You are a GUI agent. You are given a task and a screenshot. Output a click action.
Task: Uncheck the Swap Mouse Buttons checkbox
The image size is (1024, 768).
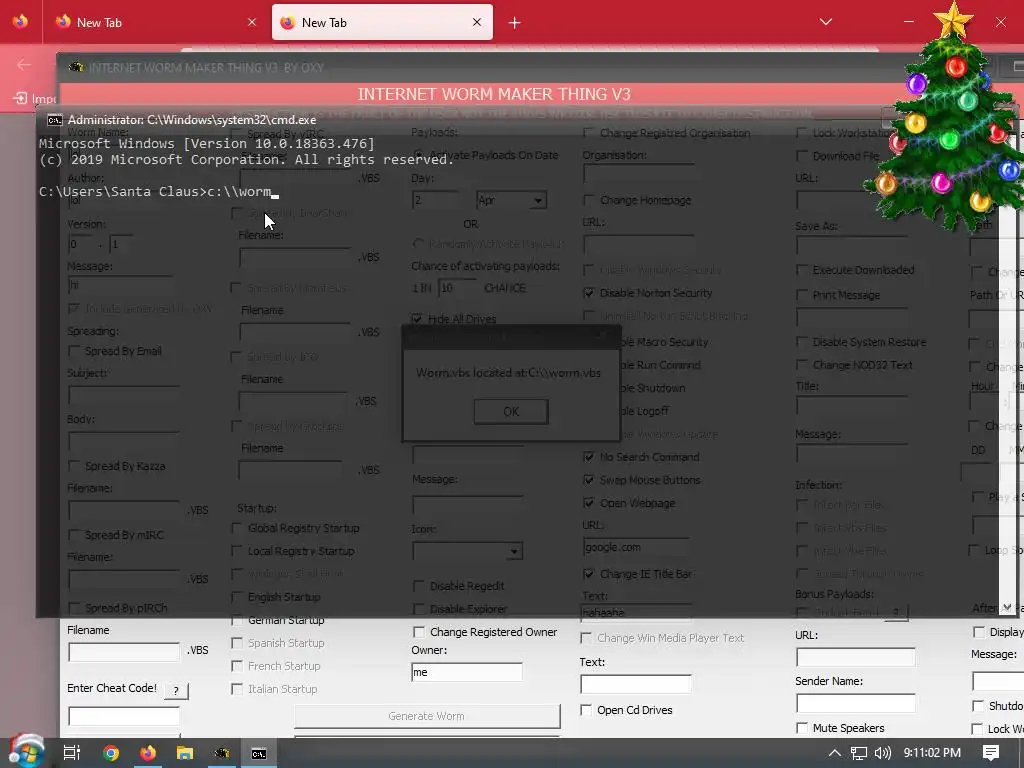point(588,480)
